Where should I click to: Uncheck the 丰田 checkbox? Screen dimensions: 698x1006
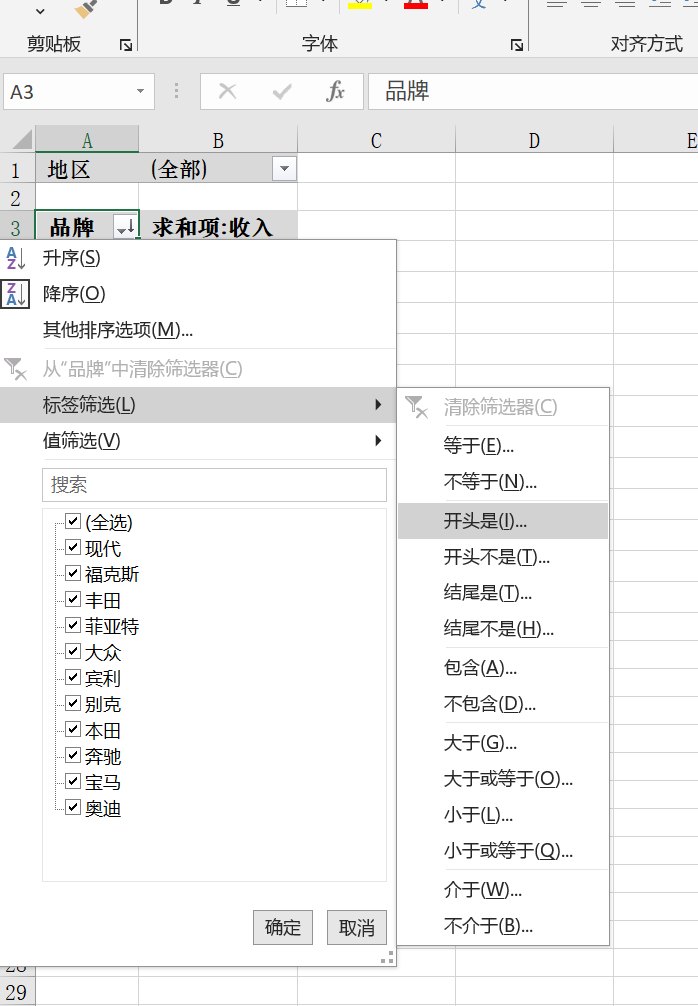(x=73, y=599)
